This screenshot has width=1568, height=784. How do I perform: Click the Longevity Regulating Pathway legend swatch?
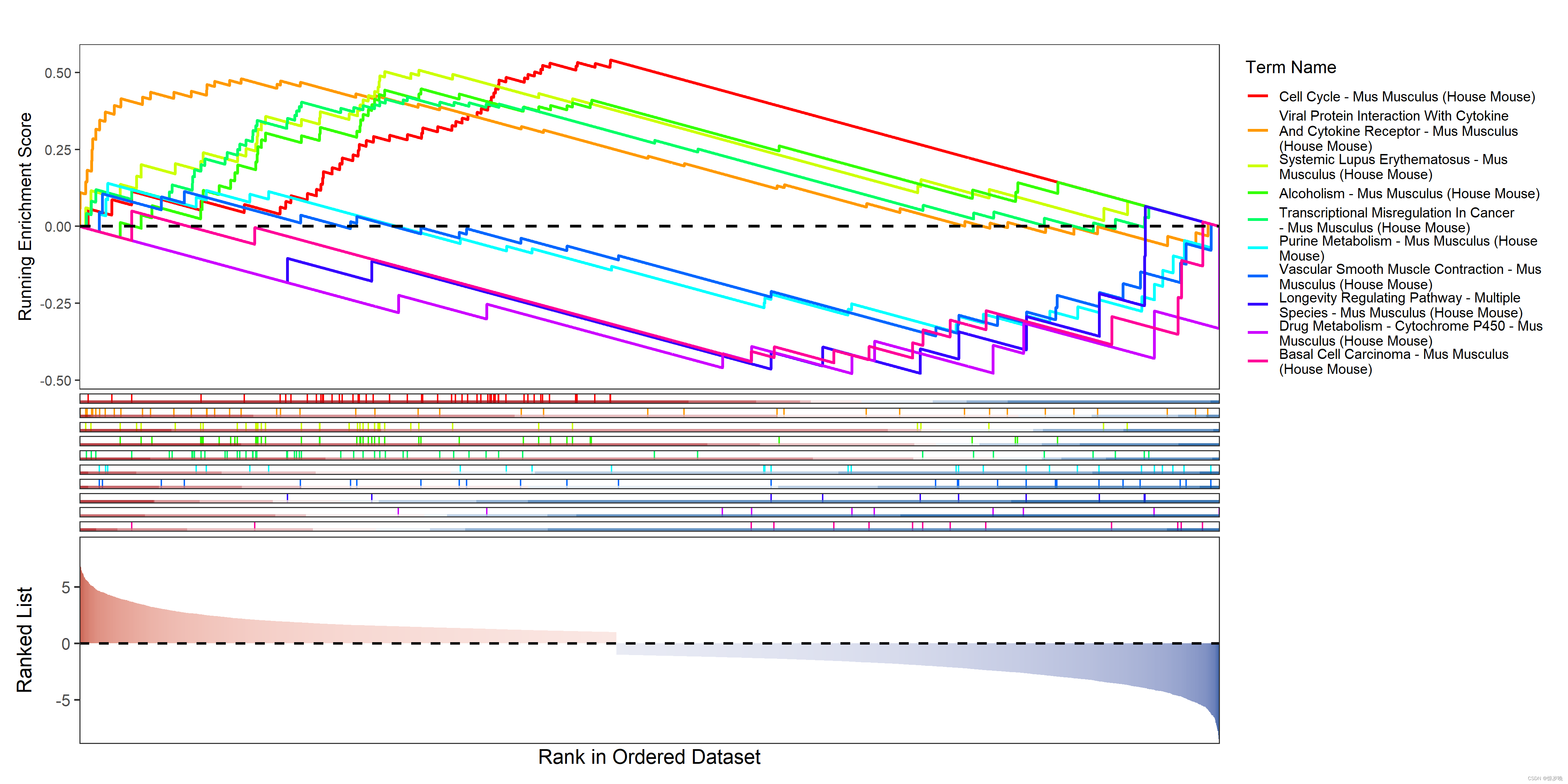[x=1258, y=304]
